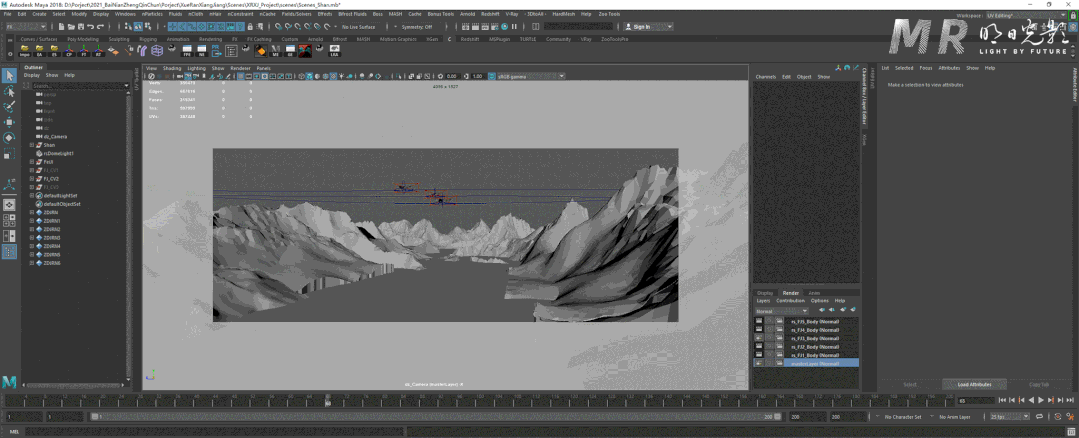Image resolution: width=1079 pixels, height=438 pixels.
Task: Open the Redshift menu in menu bar
Action: coord(490,14)
